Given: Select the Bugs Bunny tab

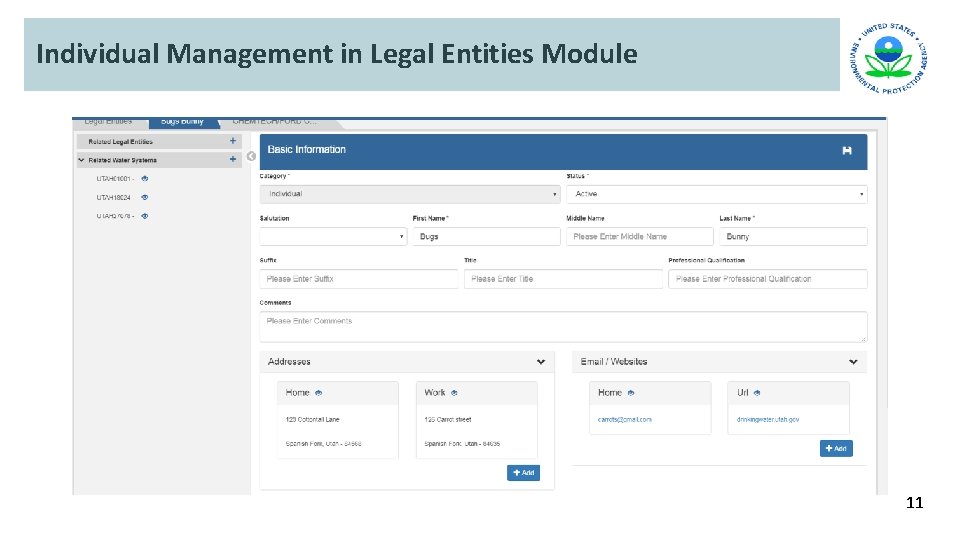Looking at the screenshot, I should pos(182,122).
